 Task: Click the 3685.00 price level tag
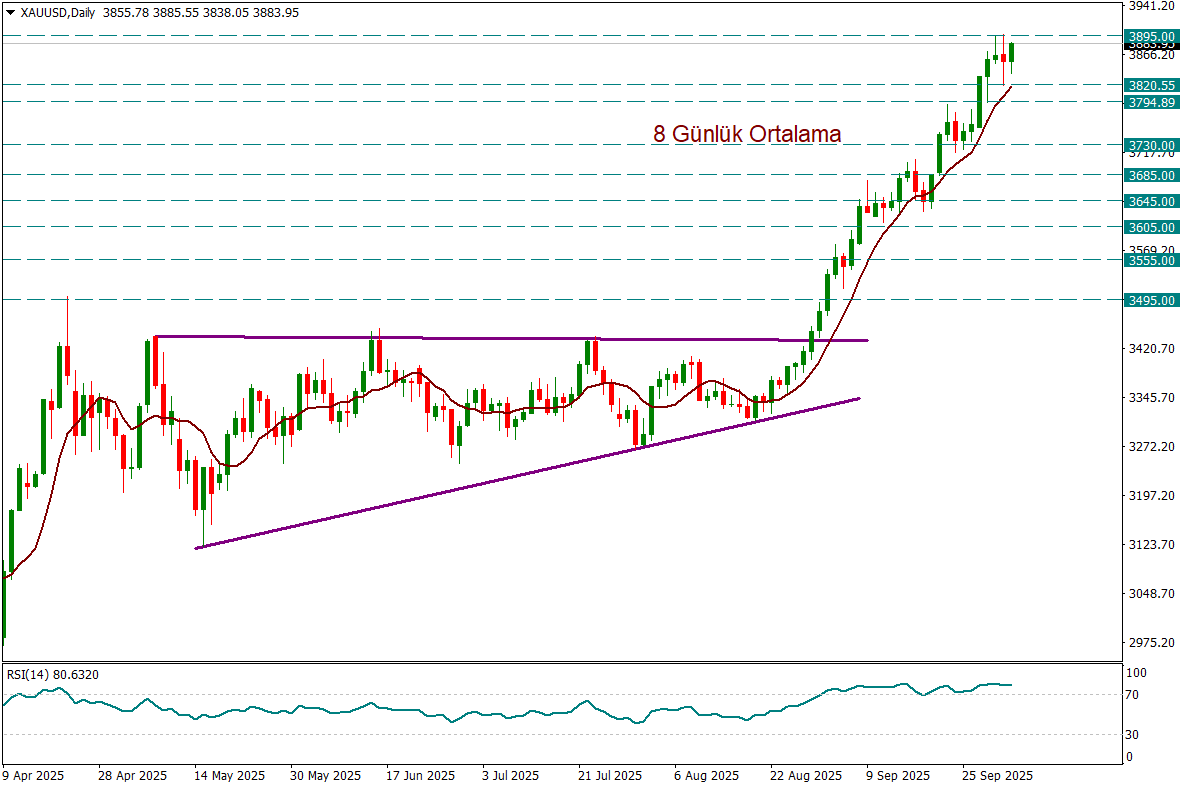pos(1149,175)
